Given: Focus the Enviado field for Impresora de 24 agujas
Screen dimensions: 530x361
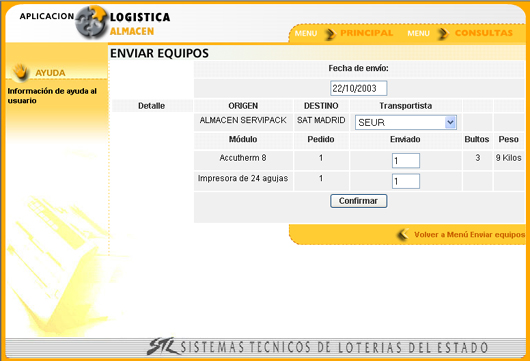Looking at the screenshot, I should 406,181.
